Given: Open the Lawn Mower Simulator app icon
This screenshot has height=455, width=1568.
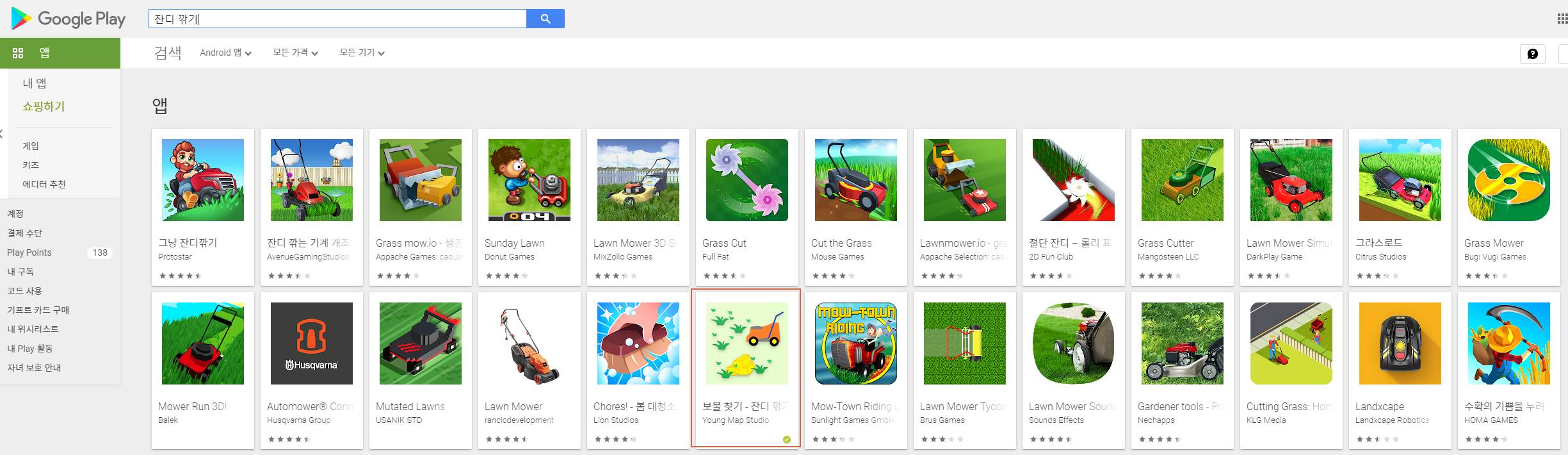Looking at the screenshot, I should coord(1291,180).
